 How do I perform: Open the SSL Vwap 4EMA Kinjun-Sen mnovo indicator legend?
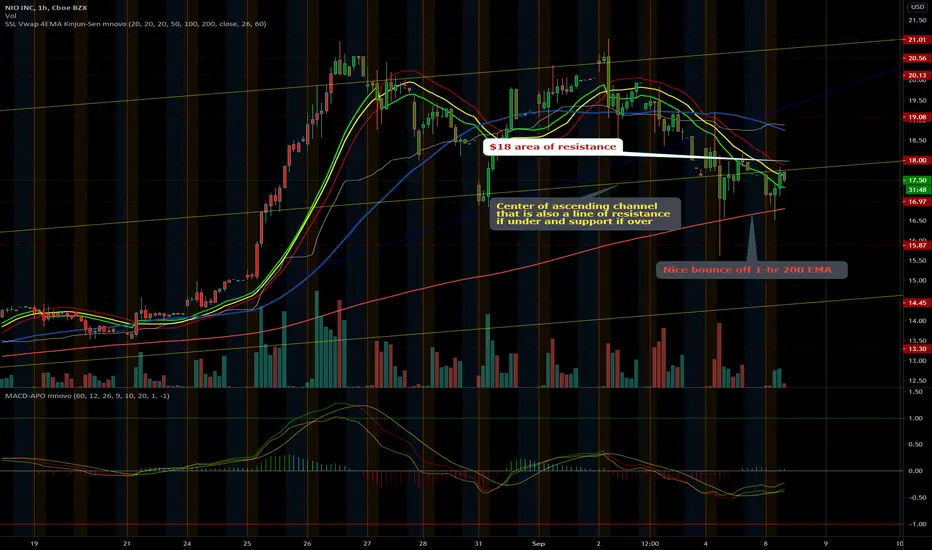136,24
